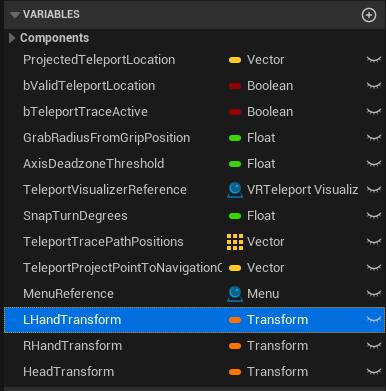Click the orange Transform pill for HeadTransform
The image size is (386, 391).
point(235,372)
